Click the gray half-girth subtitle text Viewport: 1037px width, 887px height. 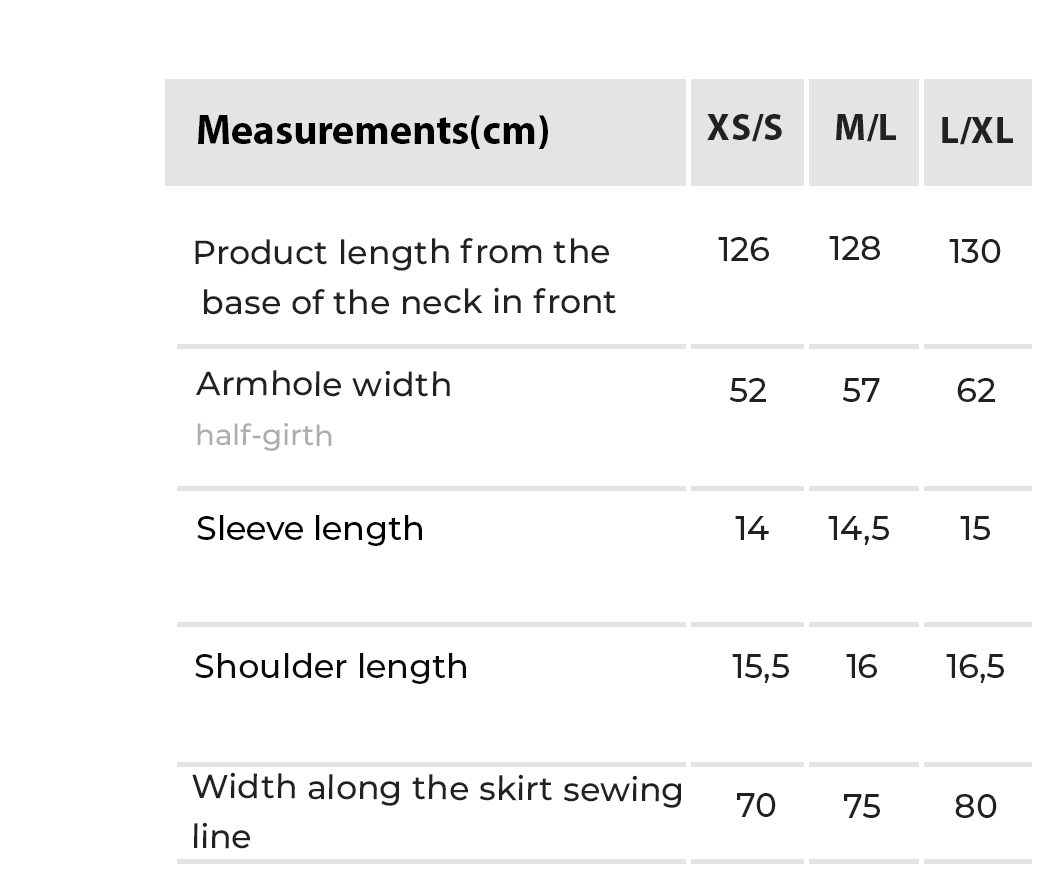point(264,436)
